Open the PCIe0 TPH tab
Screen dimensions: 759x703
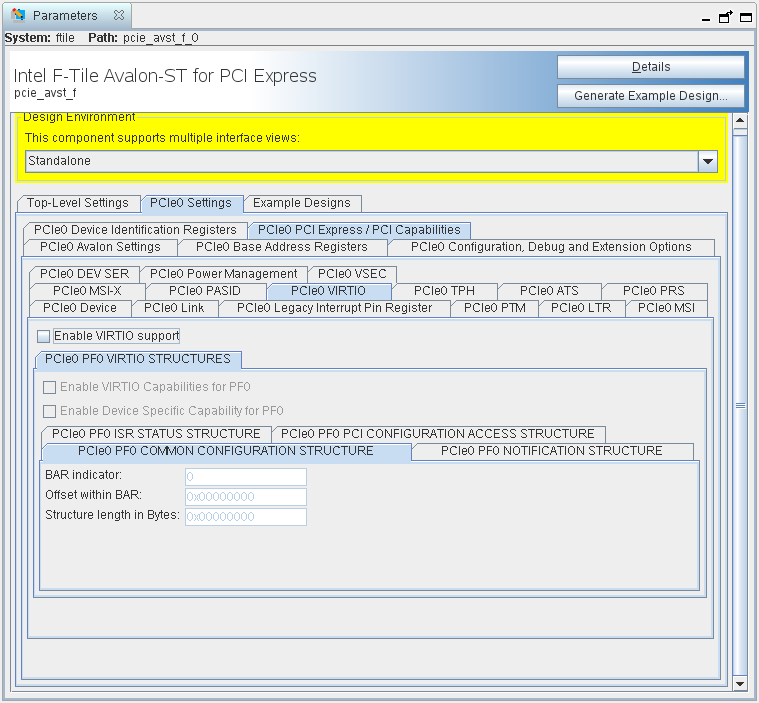[x=444, y=291]
